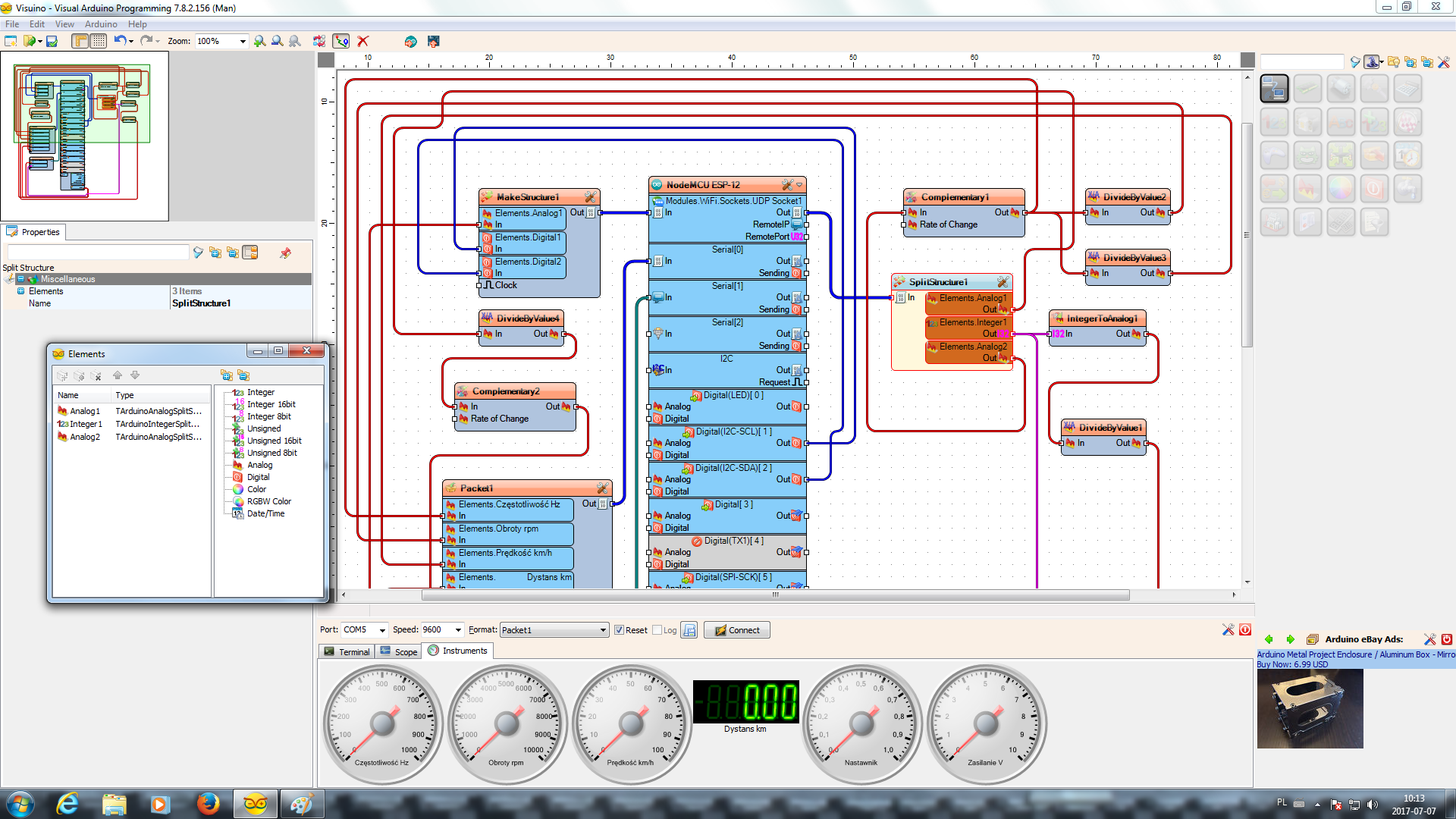Screen dimensions: 1456x819
Task: Click the SplitStructure1 name value field
Action: point(241,303)
